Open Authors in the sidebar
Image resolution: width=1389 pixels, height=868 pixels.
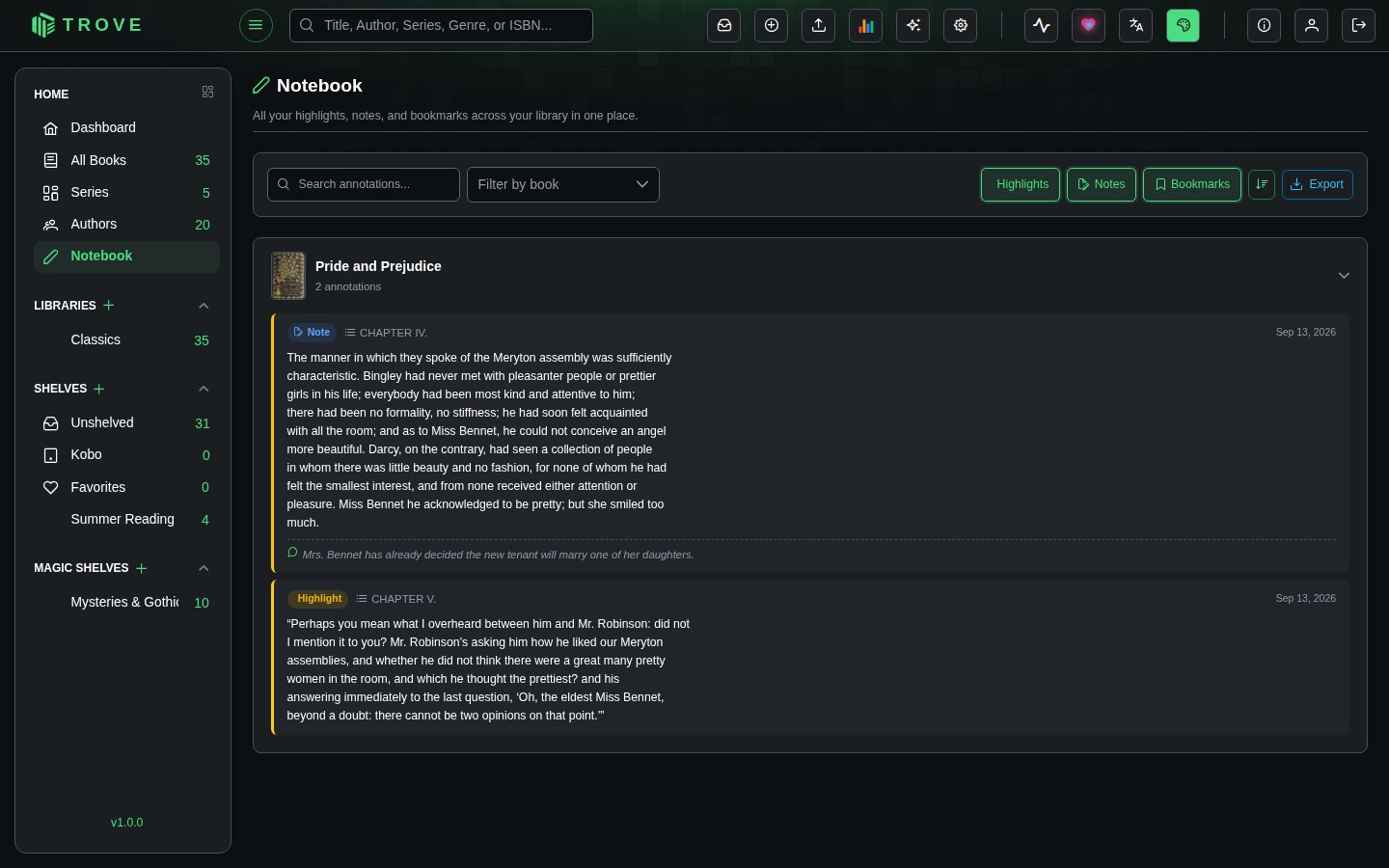126,224
